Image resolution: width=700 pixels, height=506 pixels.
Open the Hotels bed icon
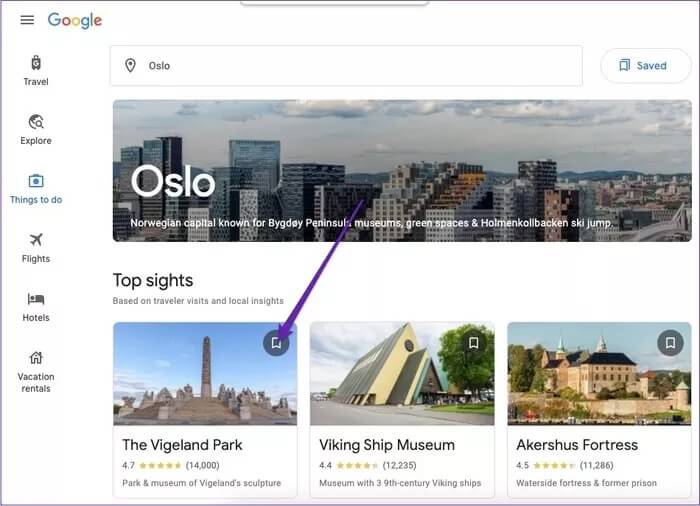pos(36,299)
